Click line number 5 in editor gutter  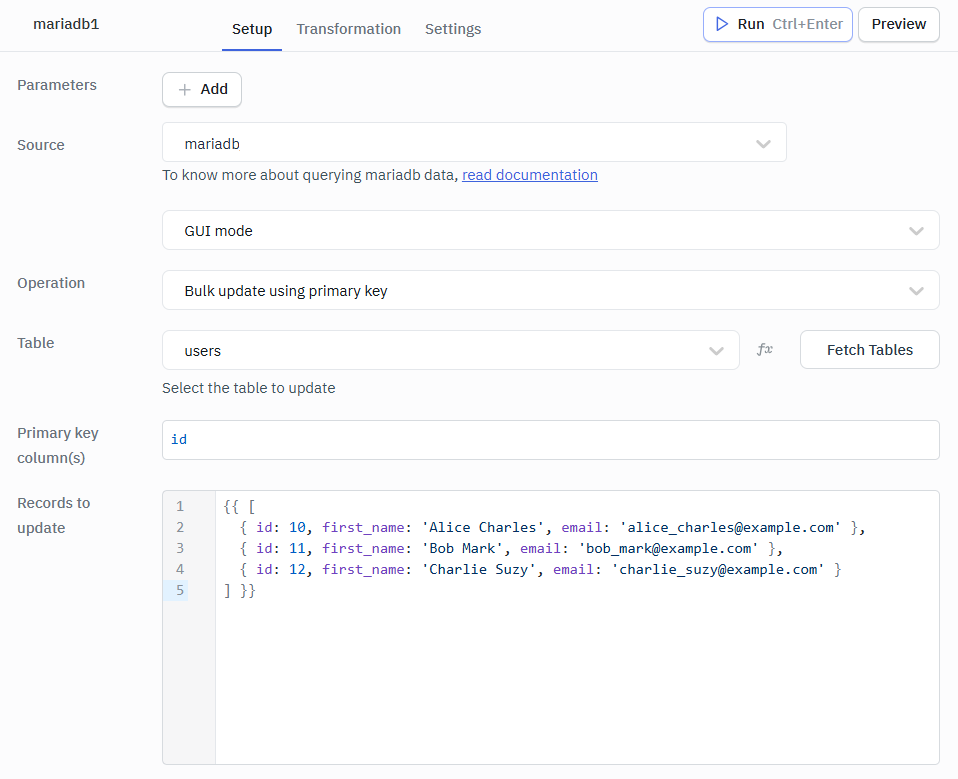click(x=180, y=590)
